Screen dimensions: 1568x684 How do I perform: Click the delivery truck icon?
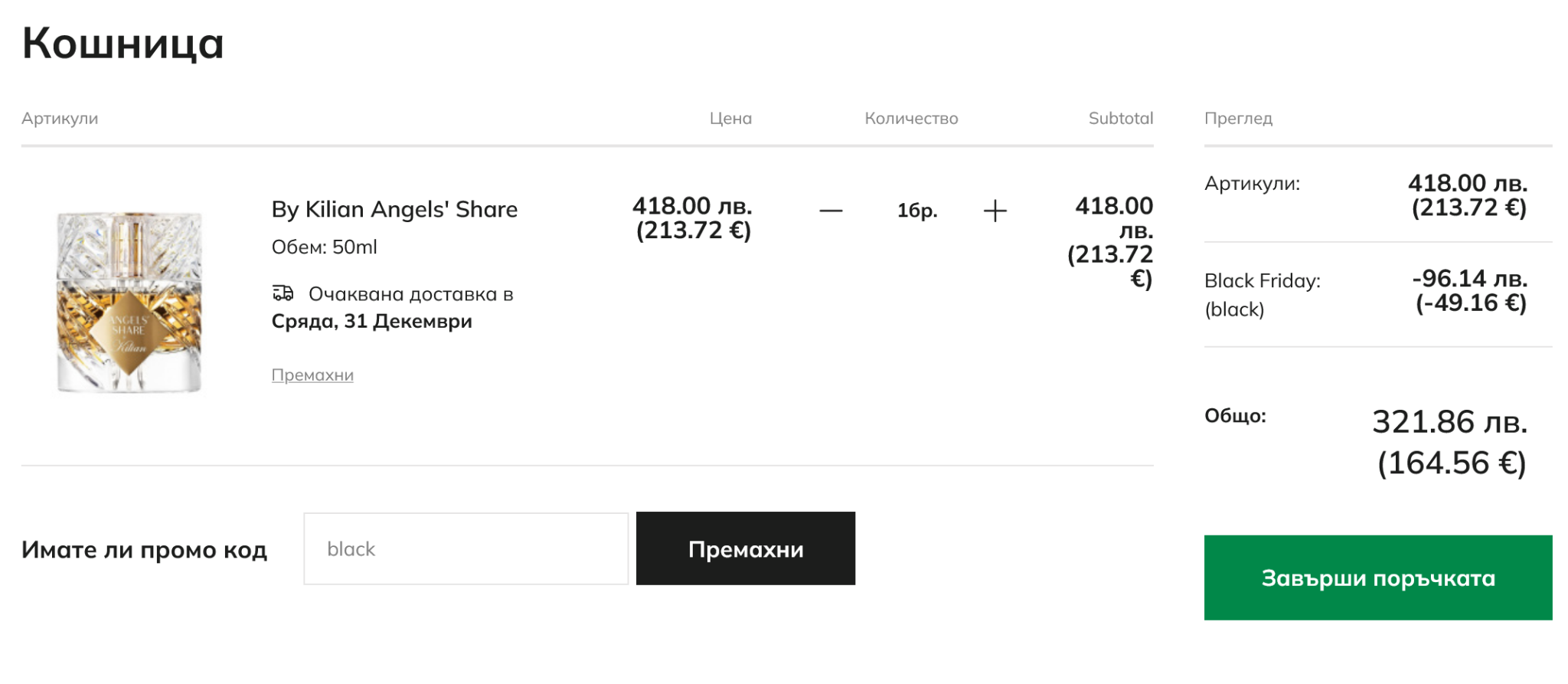(x=283, y=293)
